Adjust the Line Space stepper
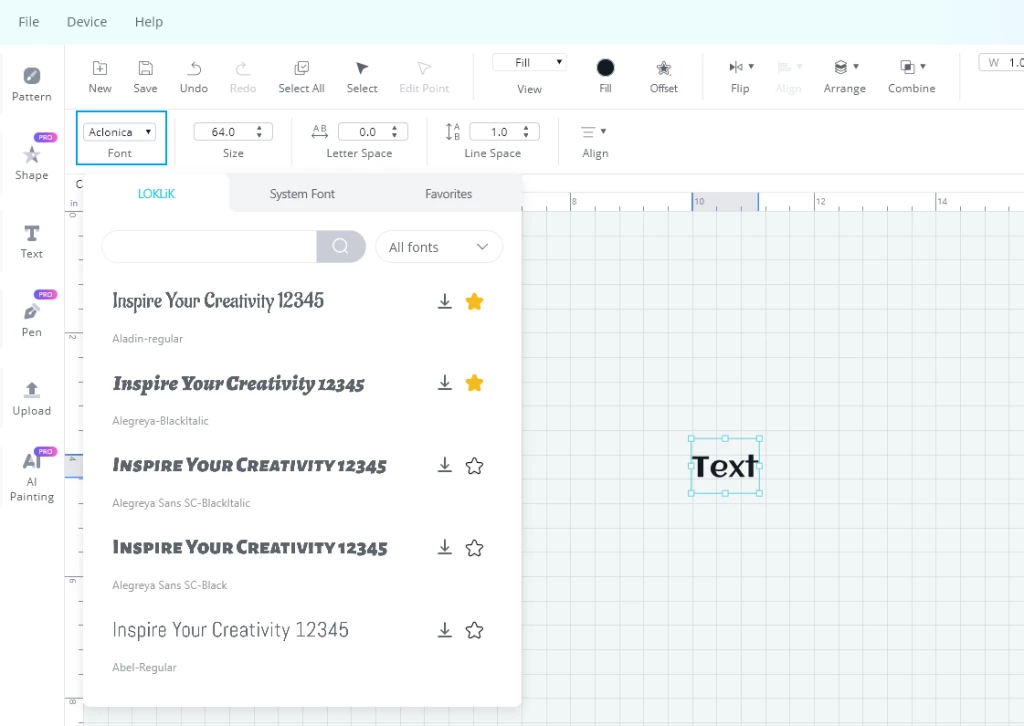 pos(526,132)
